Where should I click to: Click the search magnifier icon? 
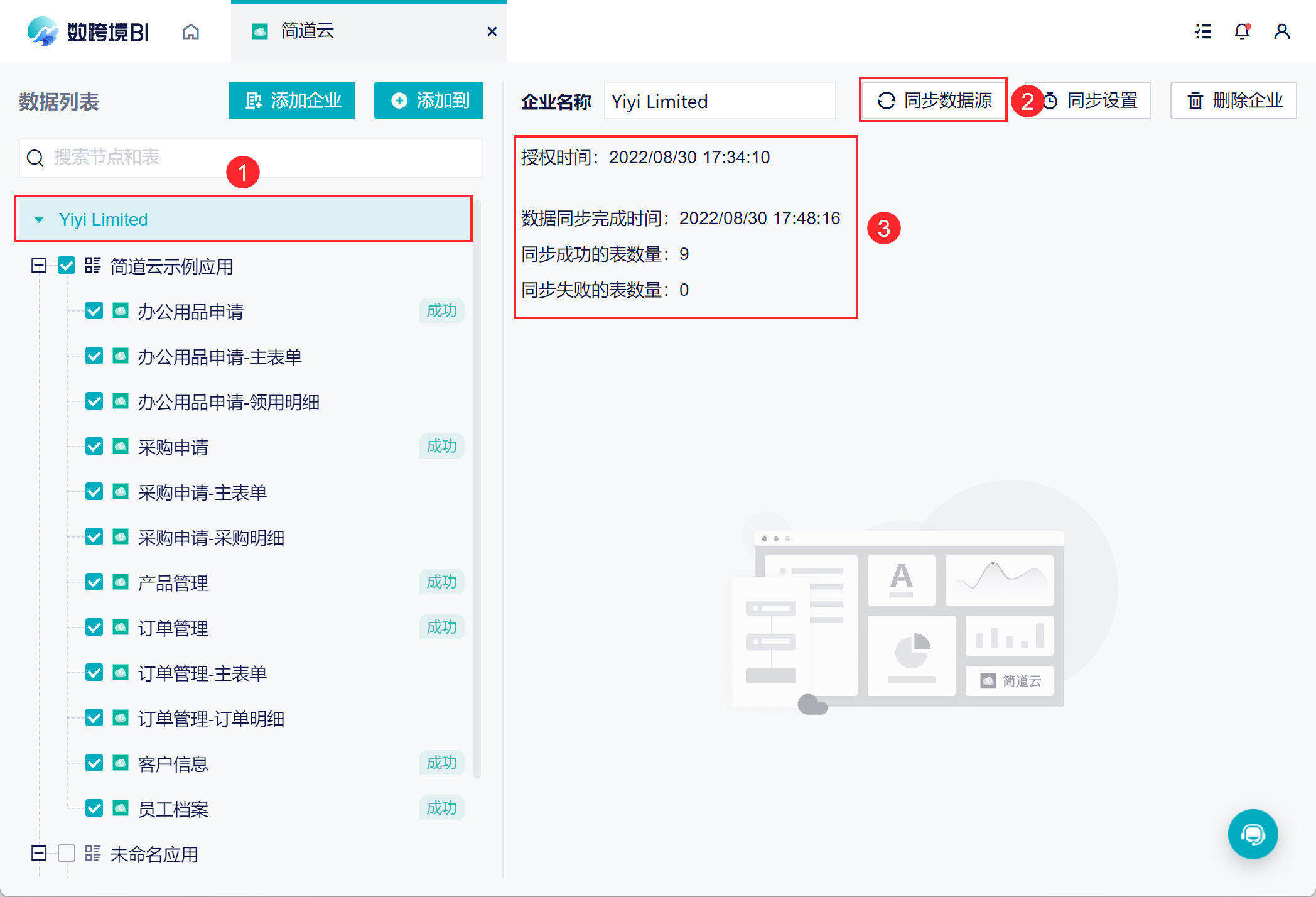(x=36, y=158)
